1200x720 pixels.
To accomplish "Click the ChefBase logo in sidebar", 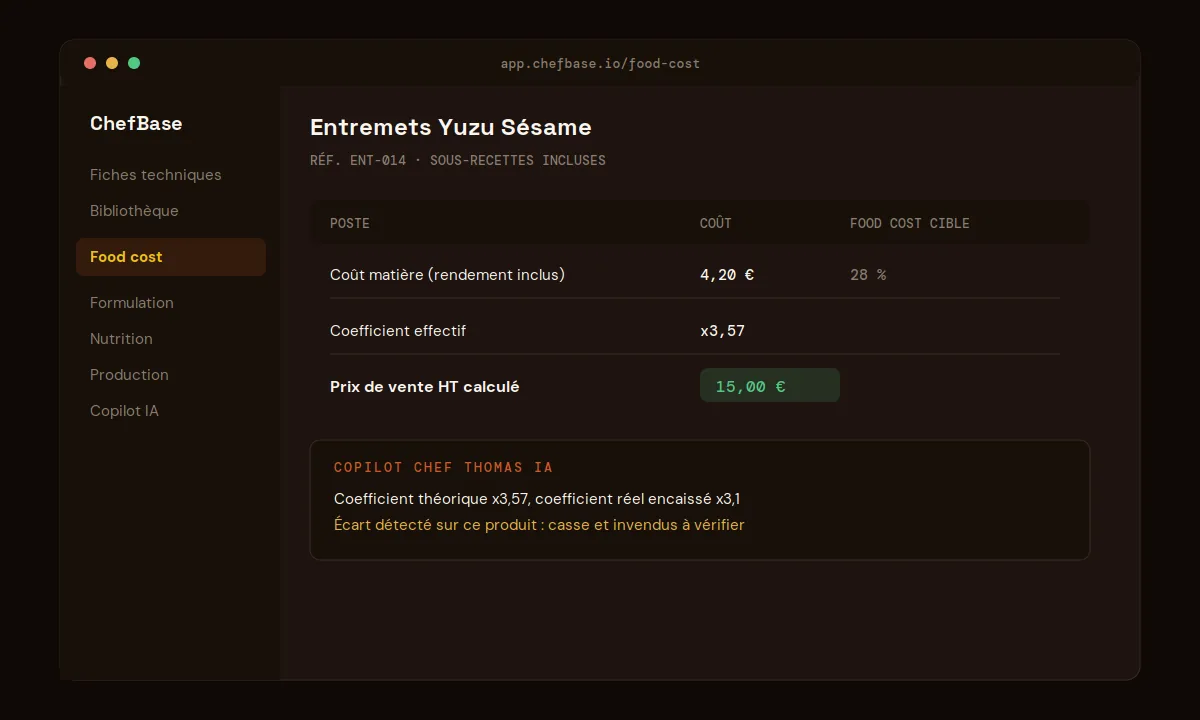I will pos(136,123).
